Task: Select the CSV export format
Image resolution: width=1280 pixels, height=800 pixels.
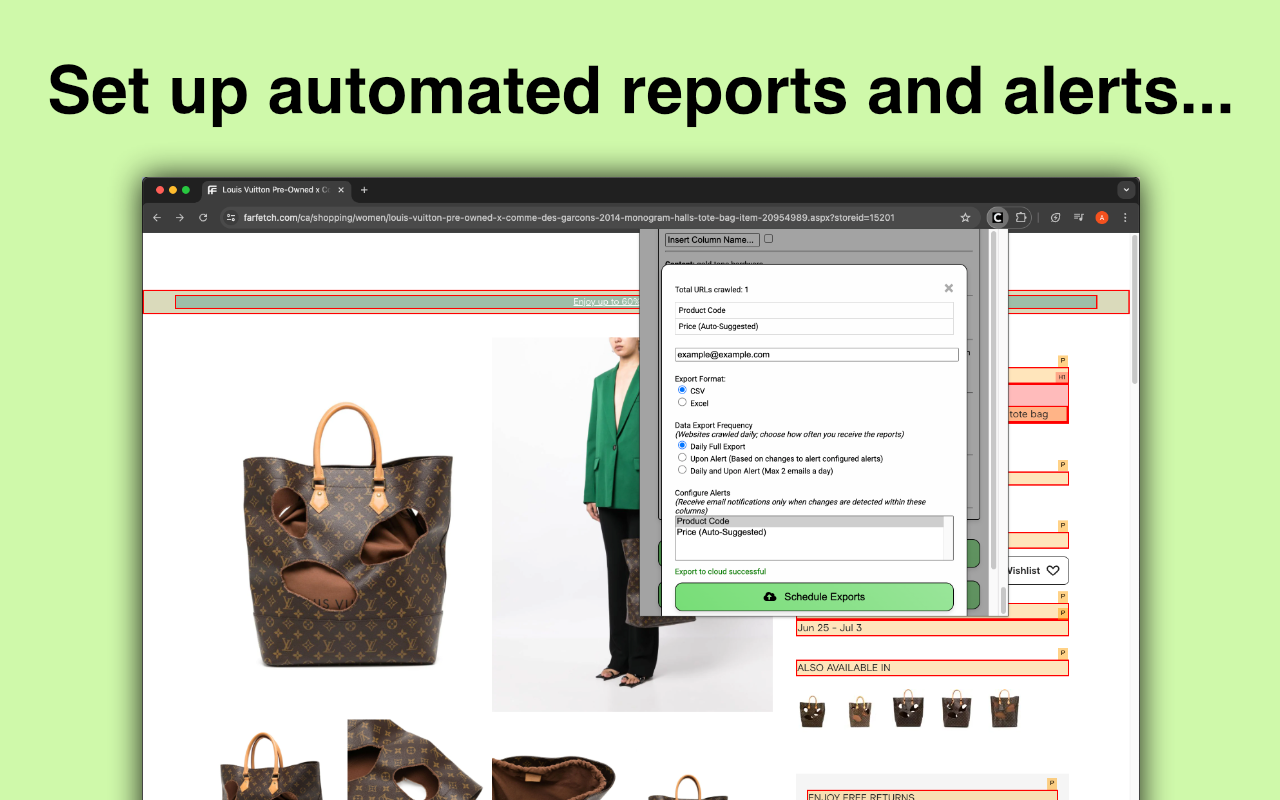Action: tap(682, 390)
